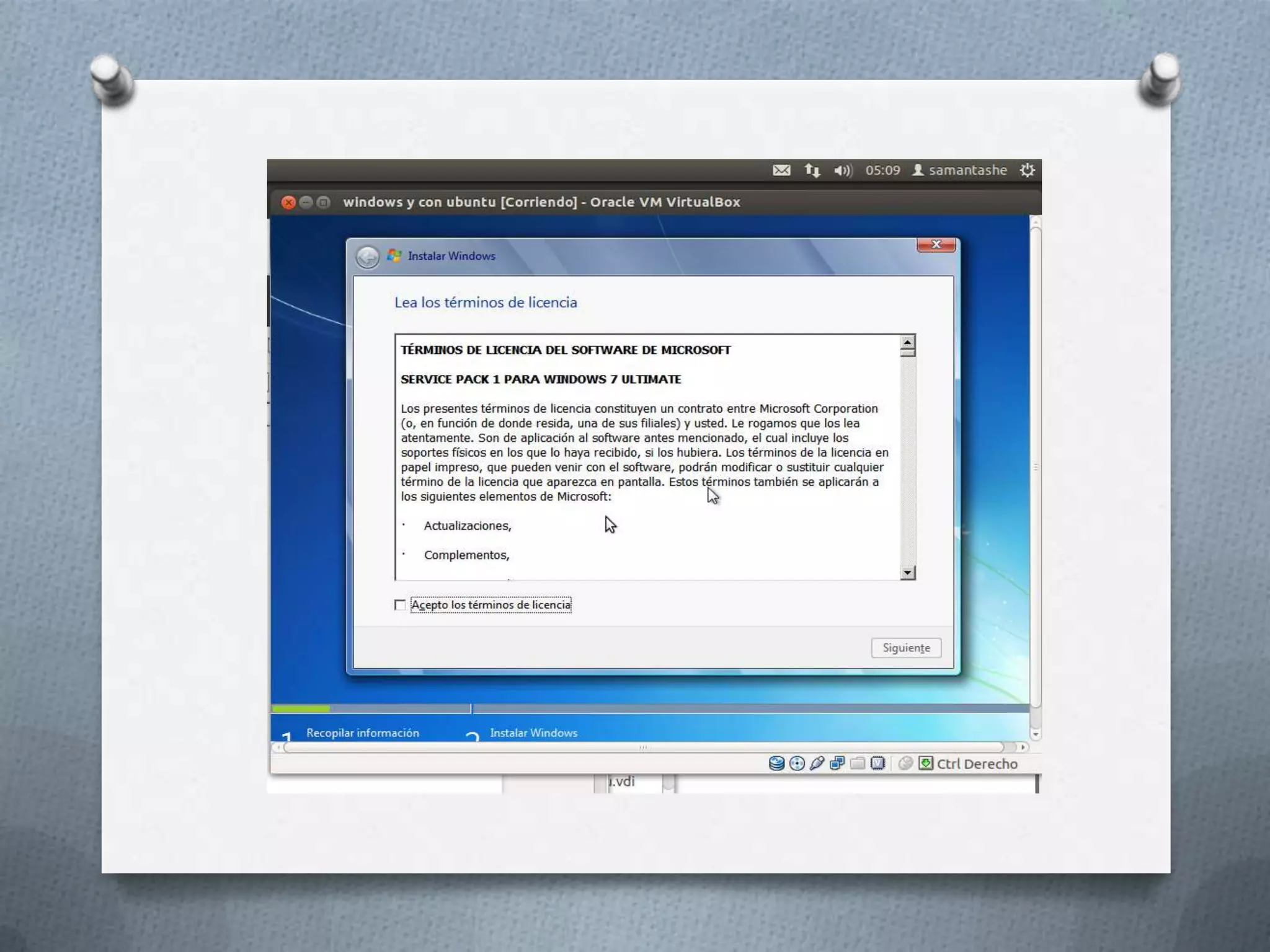Open the clock showing 05:09
The image size is (1270, 952).
883,170
